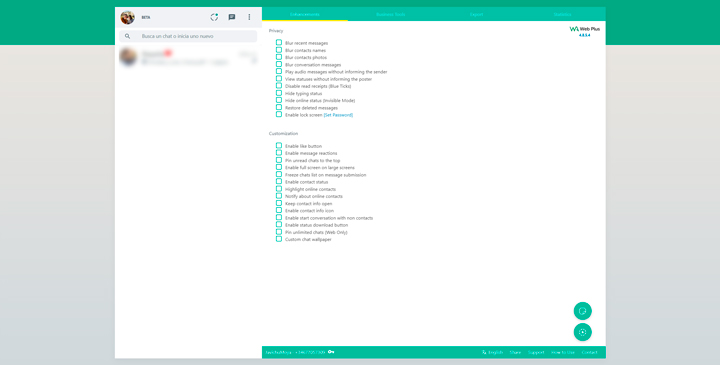The width and height of the screenshot is (720, 365).
Task: Switch to the Enhancements tab
Action: (305, 14)
